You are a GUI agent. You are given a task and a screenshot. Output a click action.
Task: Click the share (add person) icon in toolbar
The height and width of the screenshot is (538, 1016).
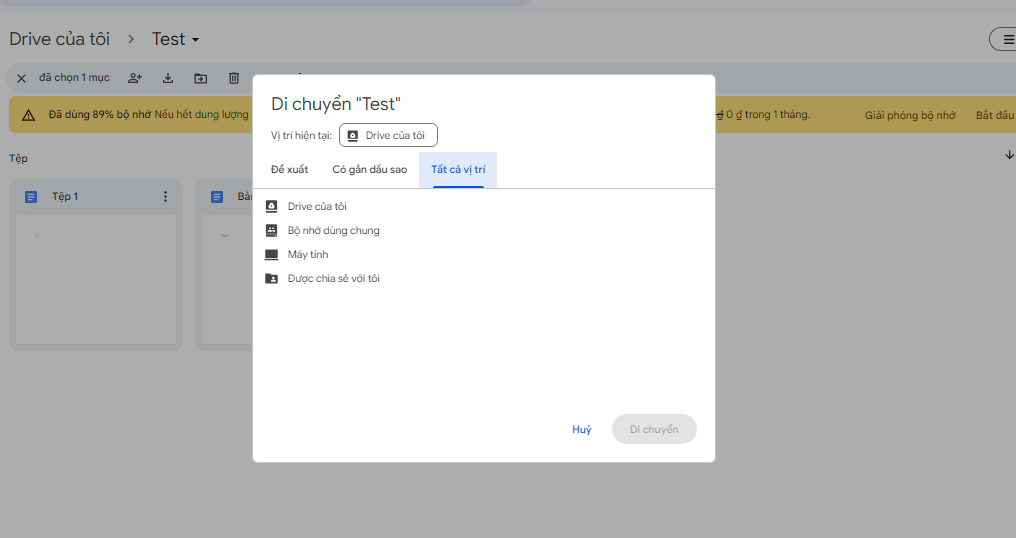point(134,78)
